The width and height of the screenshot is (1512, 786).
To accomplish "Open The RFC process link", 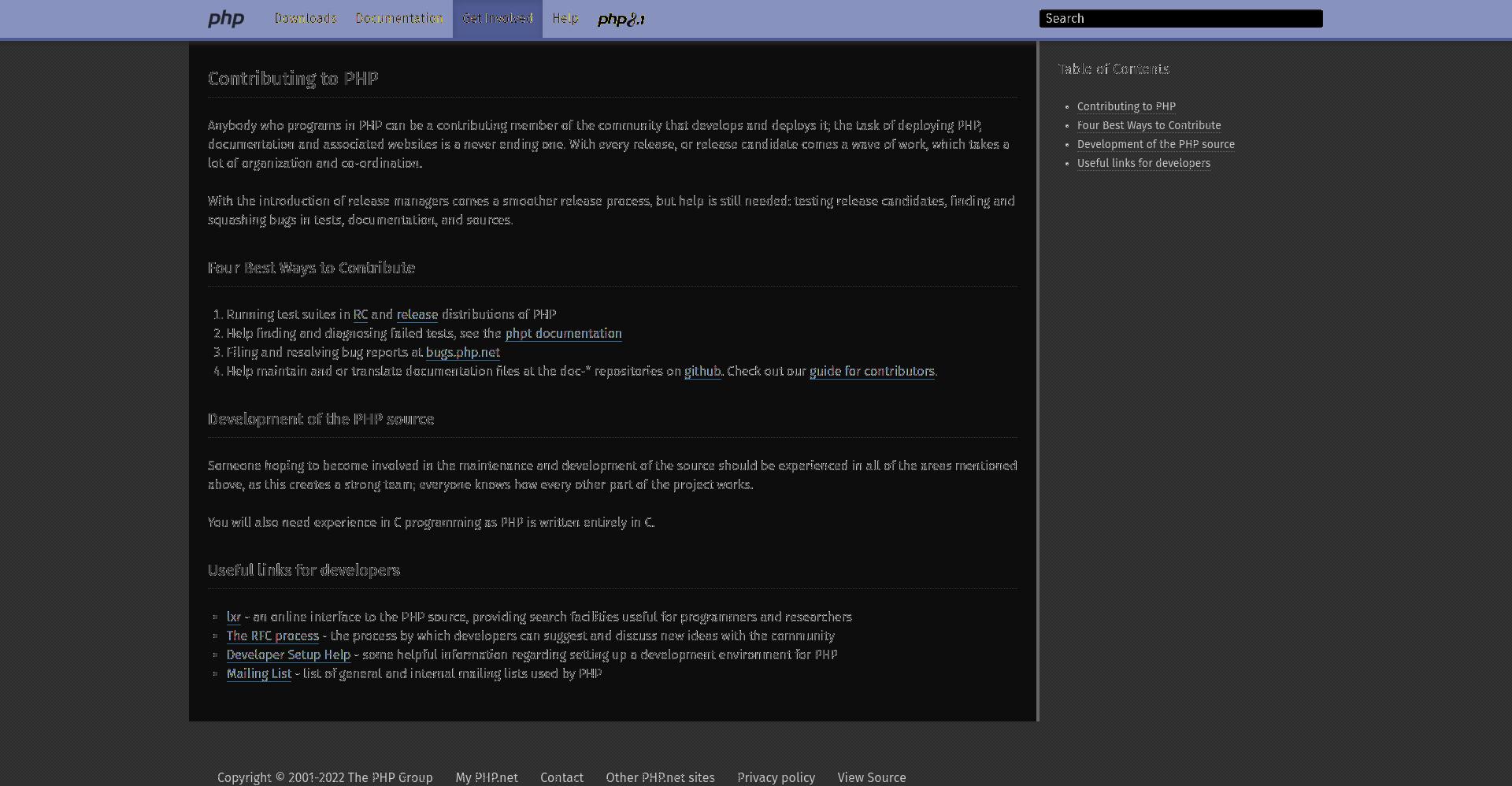I will click(x=272, y=636).
